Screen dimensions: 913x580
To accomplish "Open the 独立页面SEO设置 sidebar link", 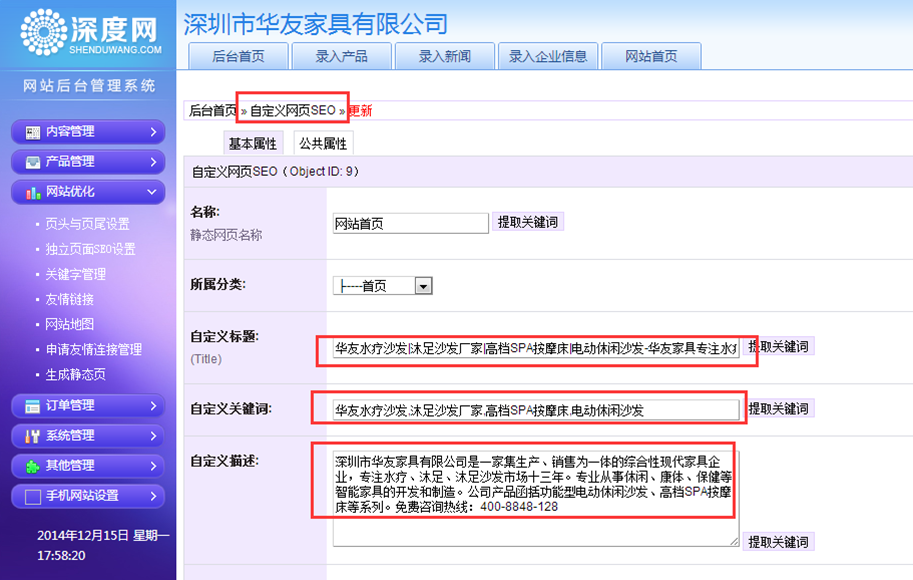I will pos(90,249).
